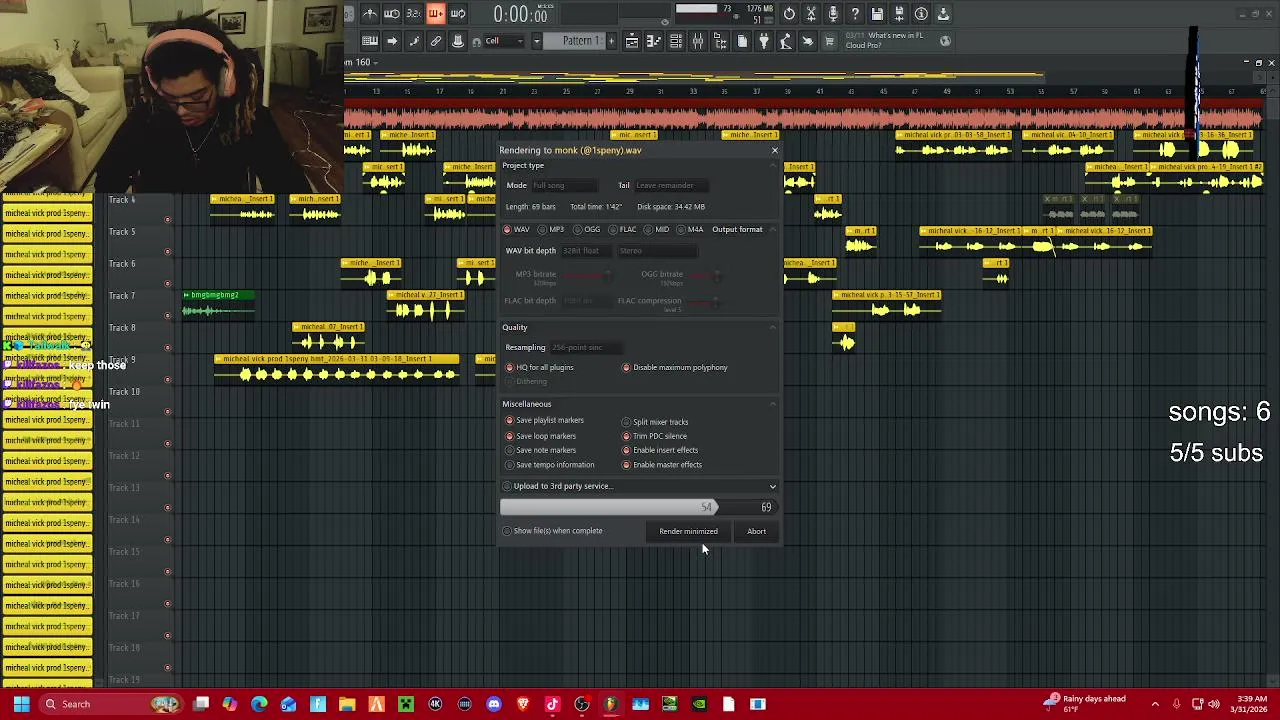Enable Show file(s) when complete
The image size is (1280, 720).
(553, 531)
